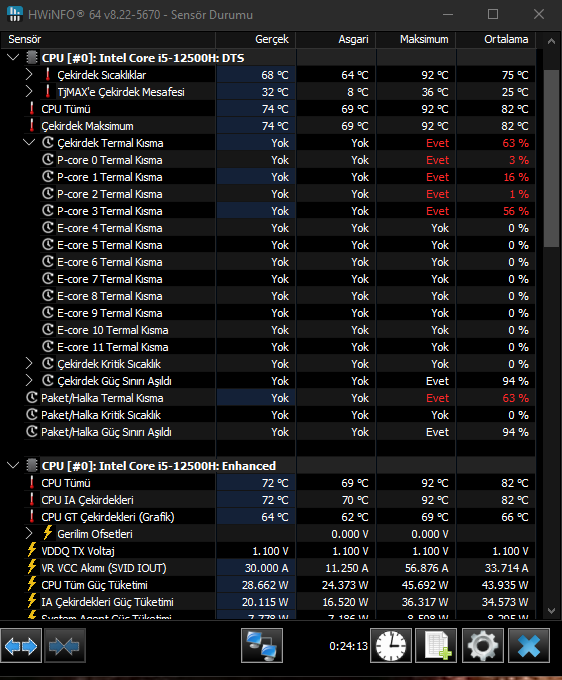Click the shrink columns arrows icon
Image resolution: width=562 pixels, height=680 pixels.
pos(65,646)
